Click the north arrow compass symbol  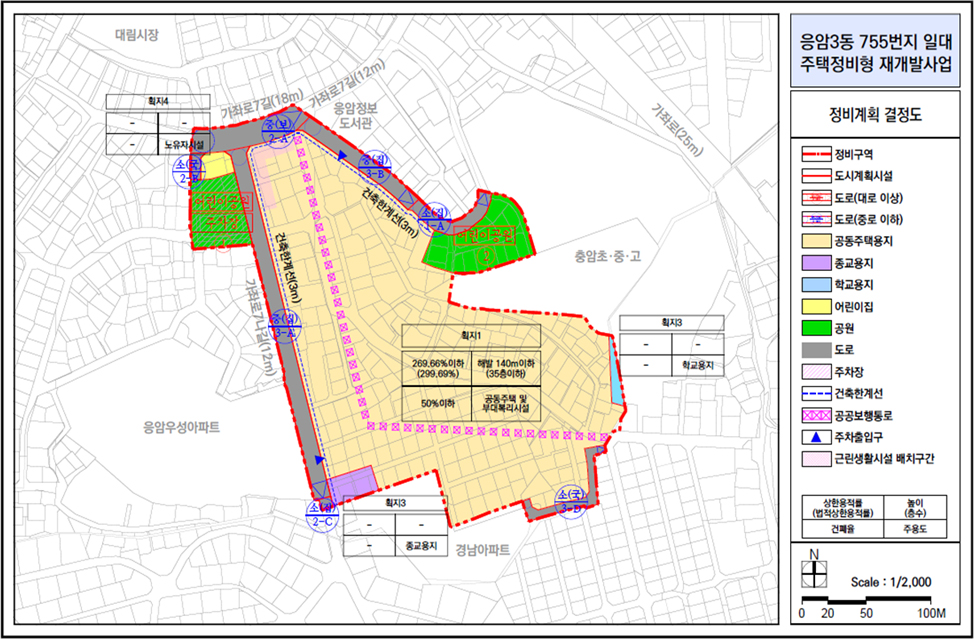(x=816, y=571)
